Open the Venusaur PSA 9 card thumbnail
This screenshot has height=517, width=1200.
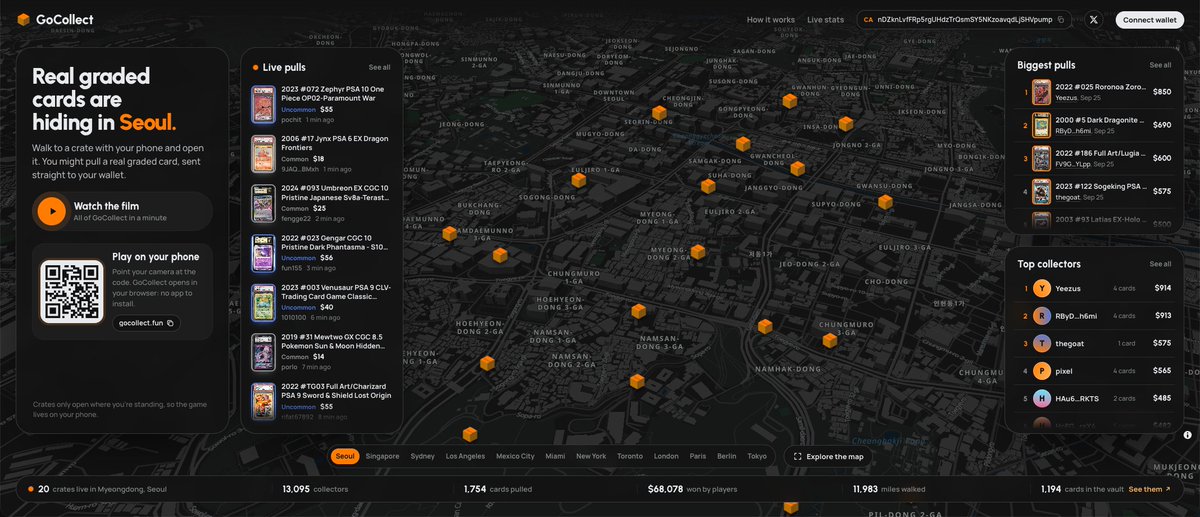(264, 302)
